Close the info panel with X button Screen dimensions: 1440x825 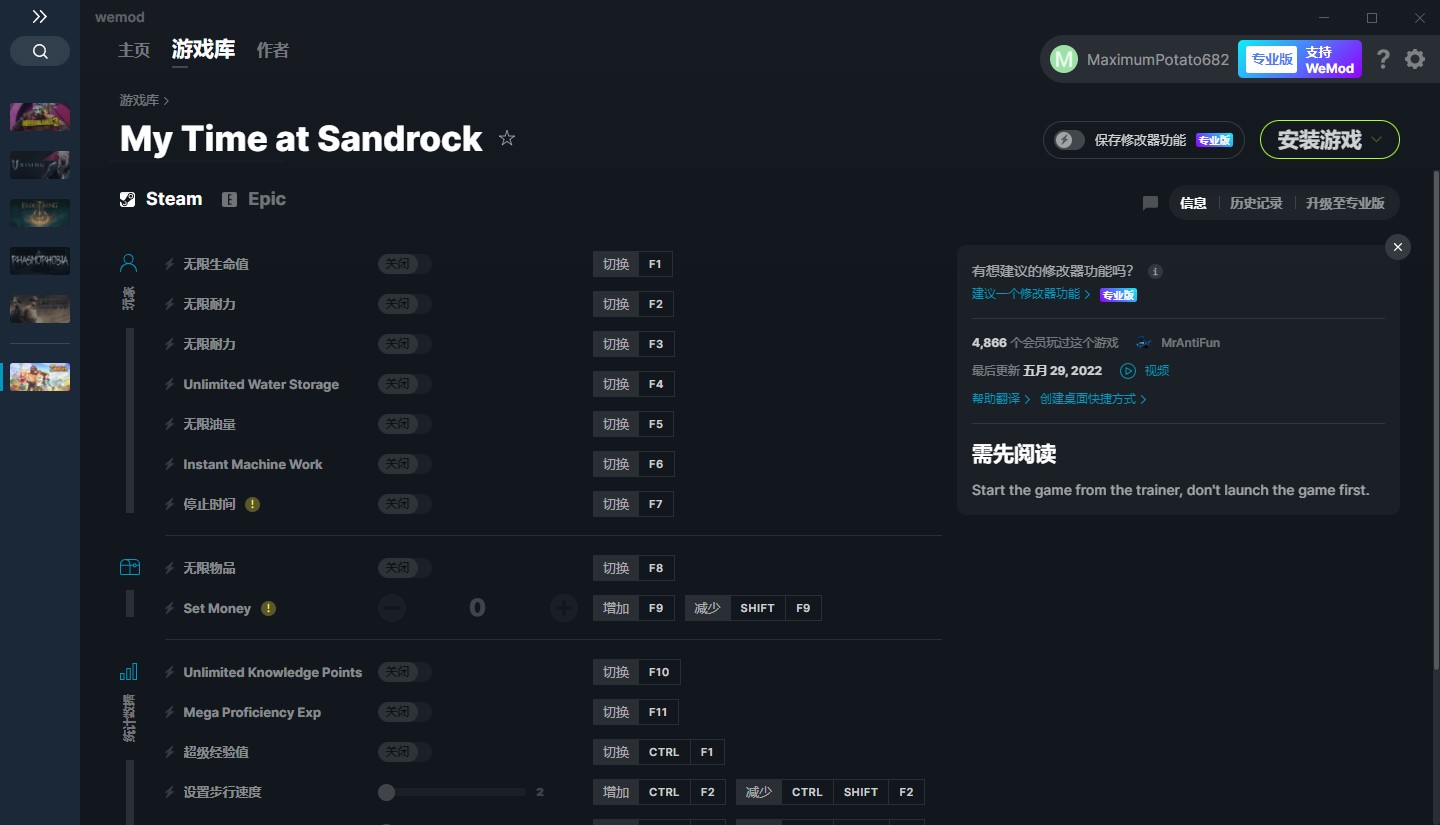(1398, 247)
